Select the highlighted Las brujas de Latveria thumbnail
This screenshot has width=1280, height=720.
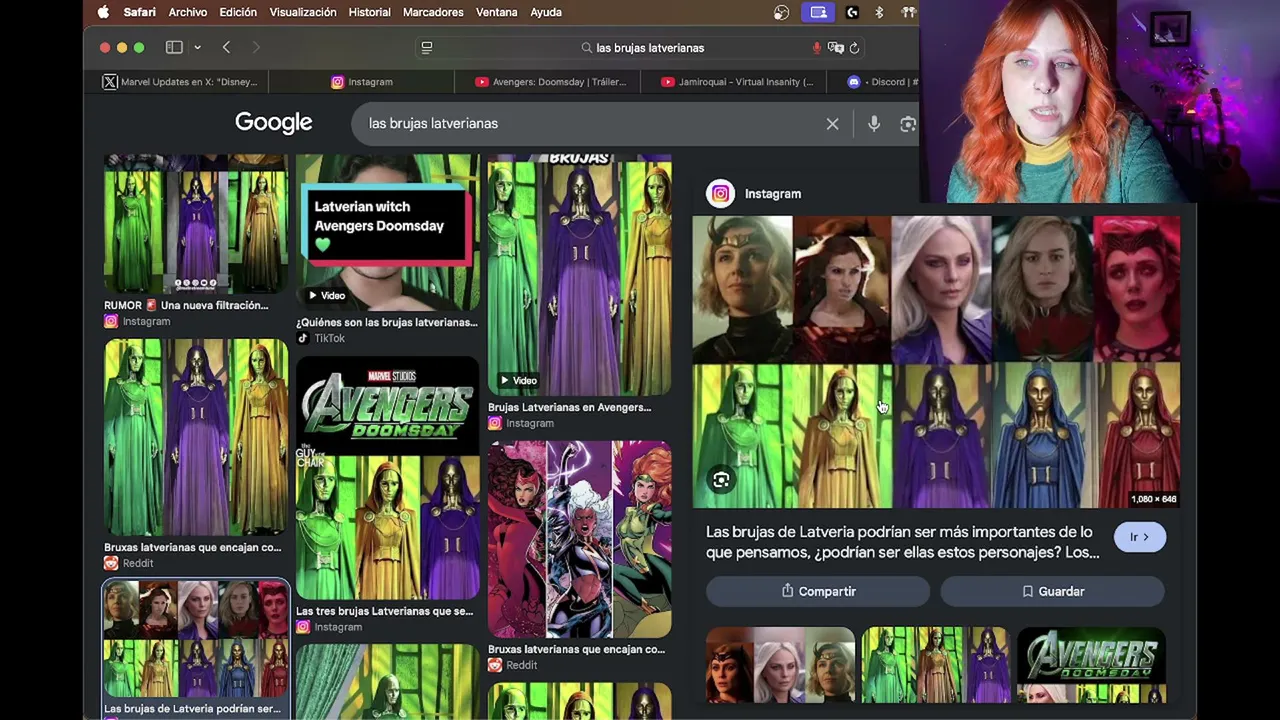click(x=196, y=638)
